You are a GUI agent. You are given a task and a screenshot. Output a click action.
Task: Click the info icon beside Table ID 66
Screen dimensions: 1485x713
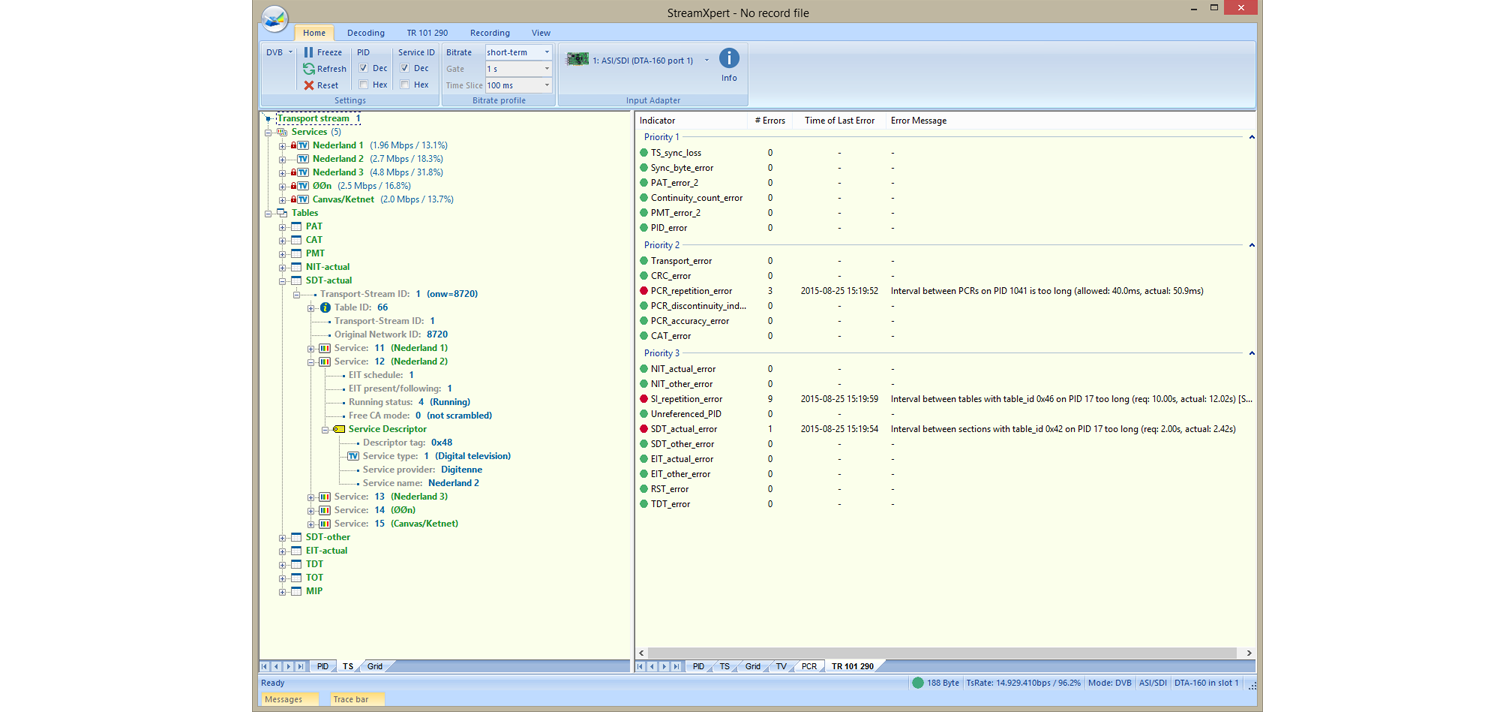pyautogui.click(x=324, y=307)
